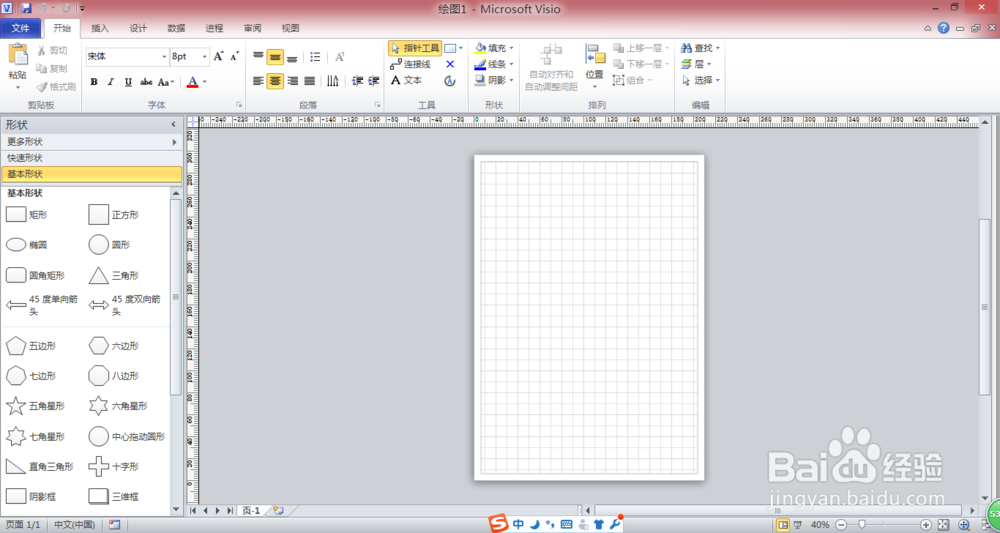Click the blue Help question mark icon
The image size is (1000, 533).
[943, 28]
